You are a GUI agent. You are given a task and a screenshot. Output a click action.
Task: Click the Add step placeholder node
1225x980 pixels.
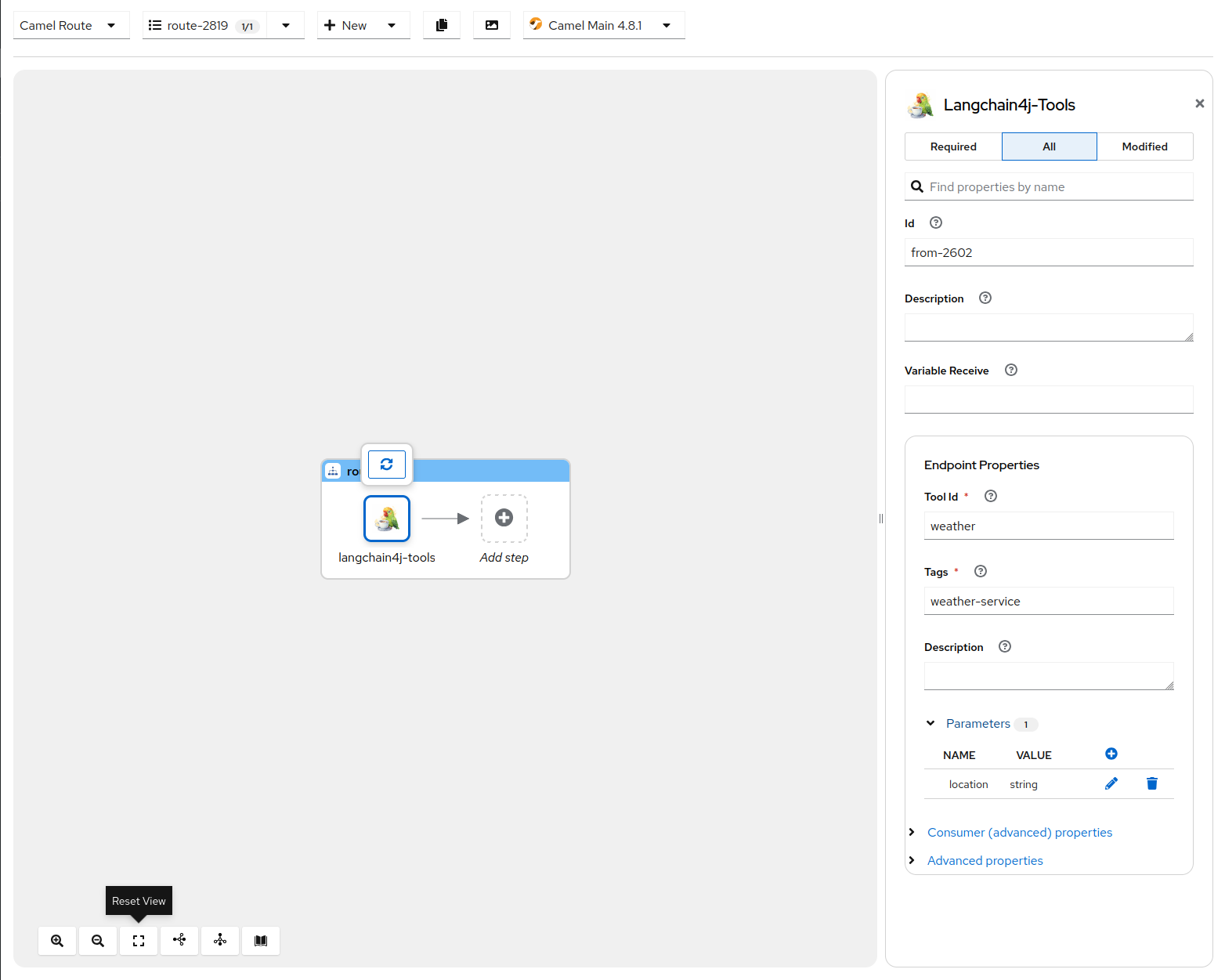pos(504,518)
